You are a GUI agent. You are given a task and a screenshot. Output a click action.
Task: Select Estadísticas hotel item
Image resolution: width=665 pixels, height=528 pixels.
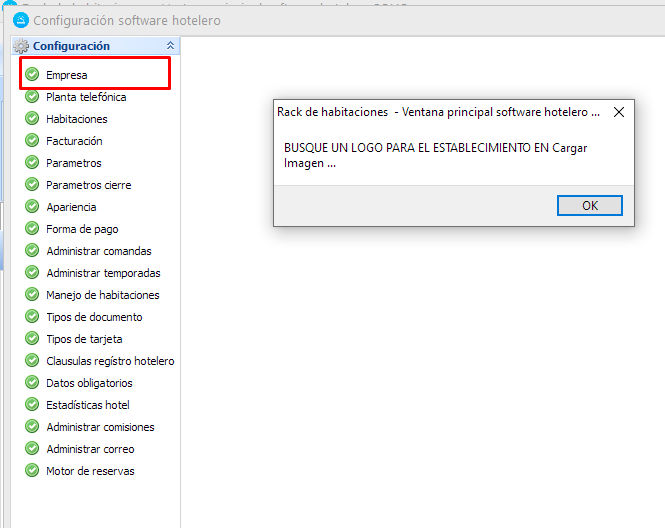pyautogui.click(x=88, y=405)
